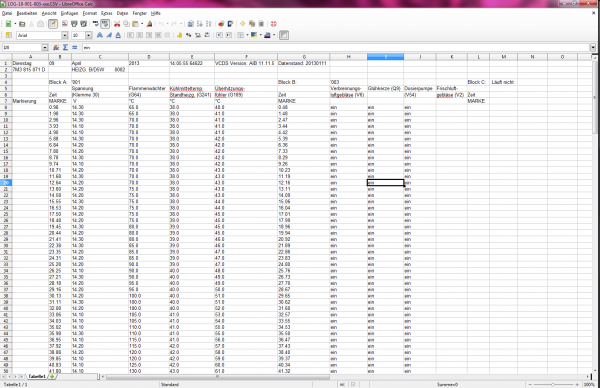Remove a decimal place
The image size is (600, 388).
coord(207,35)
